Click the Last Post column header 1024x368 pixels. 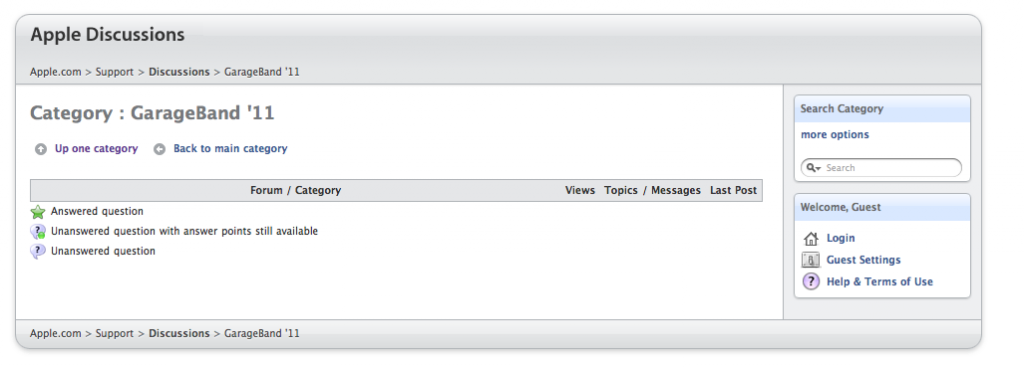point(733,191)
